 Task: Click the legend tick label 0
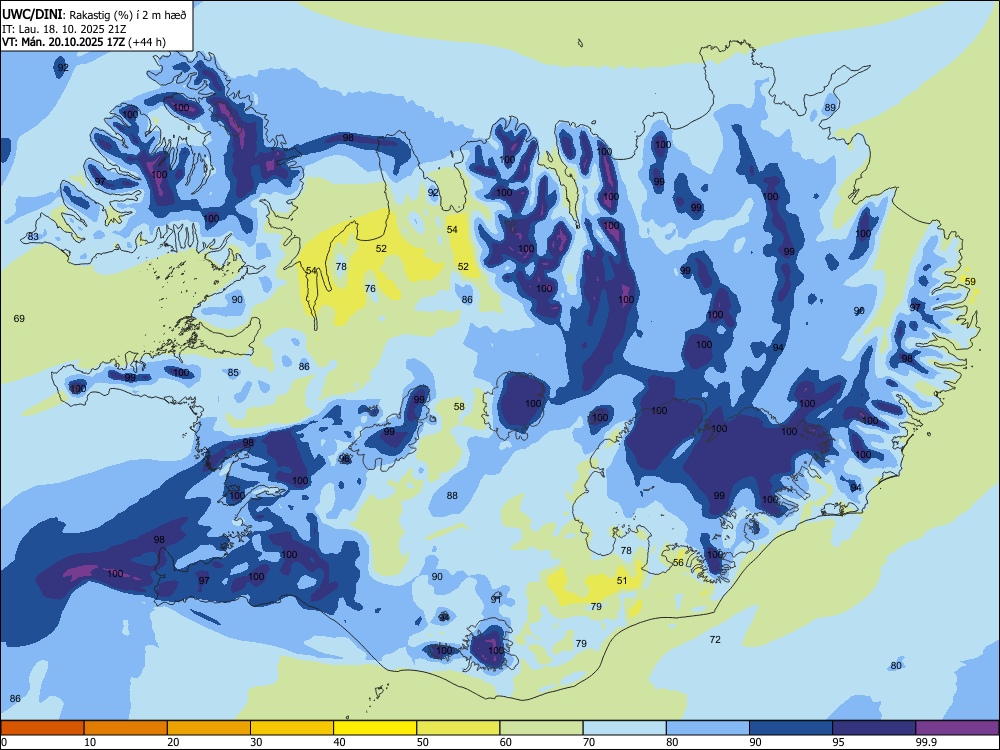pos(4,742)
